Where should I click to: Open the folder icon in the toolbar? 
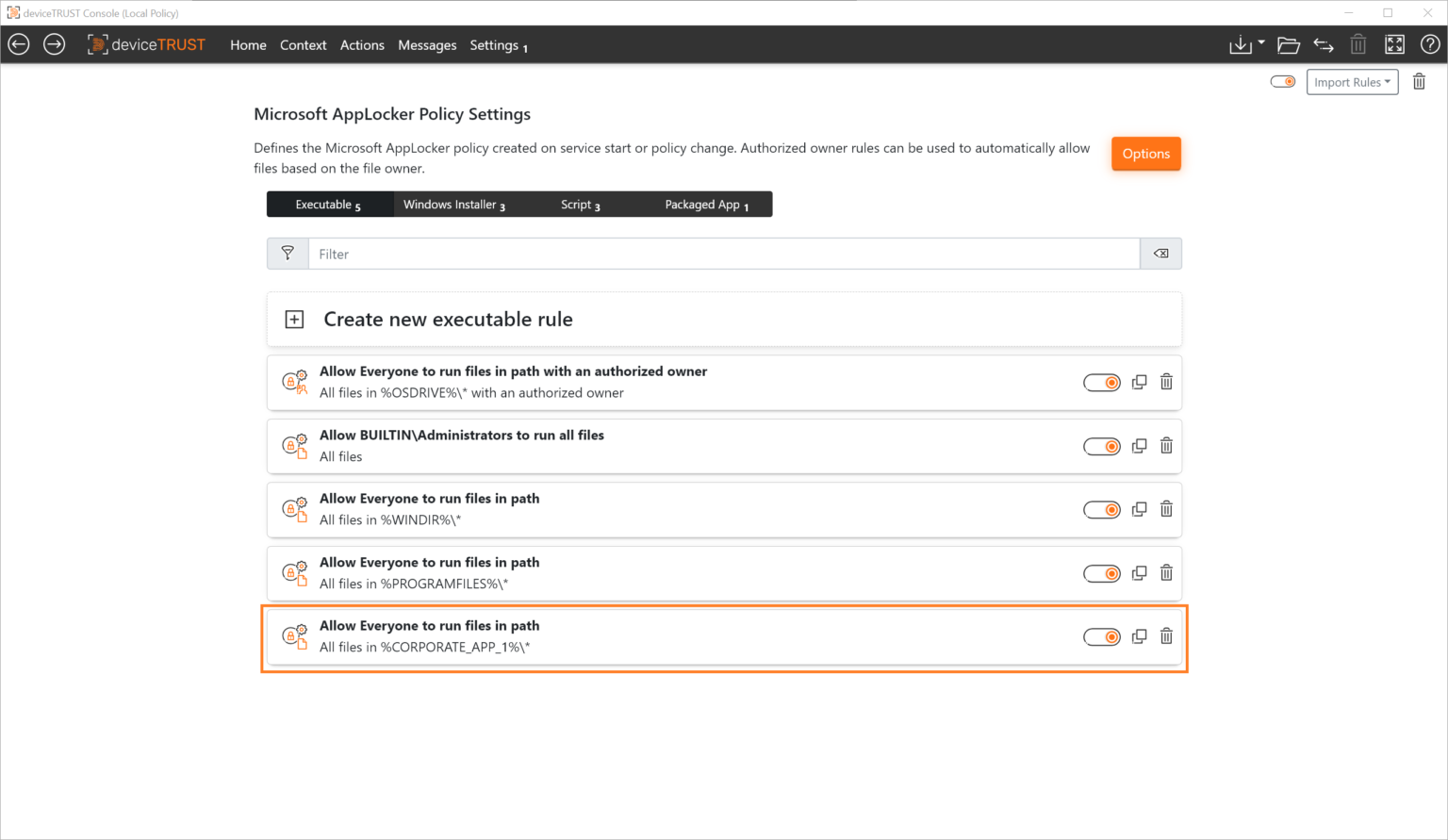point(1289,43)
